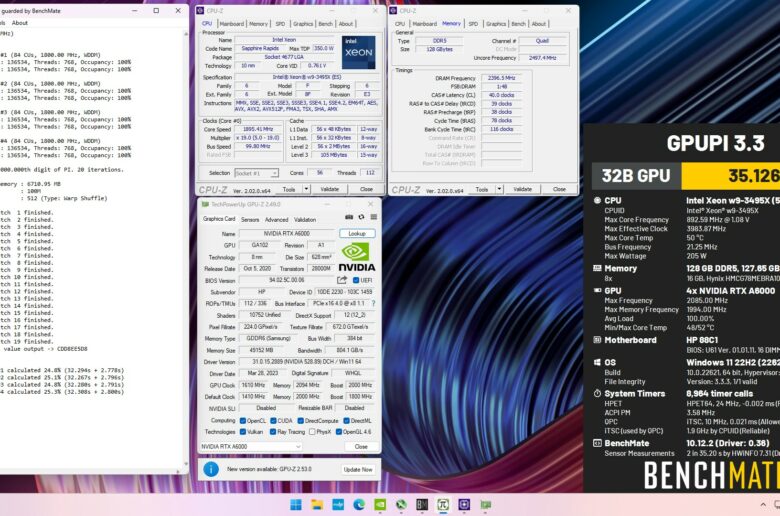Click the Driver Version field in GPU-Z
780x516 pixels.
pos(308,362)
